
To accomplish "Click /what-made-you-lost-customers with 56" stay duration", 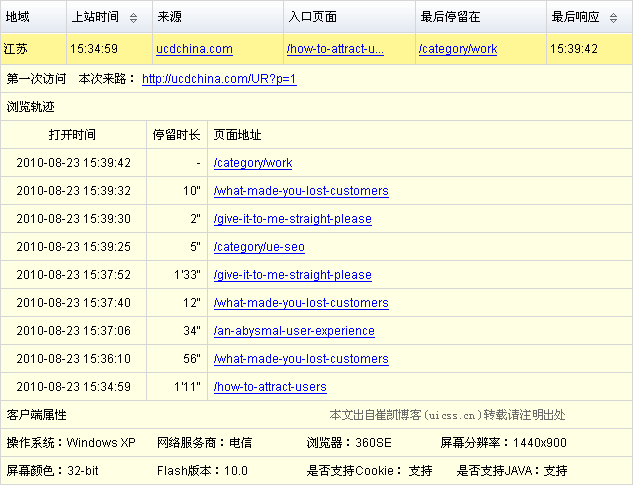I will coord(300,359).
